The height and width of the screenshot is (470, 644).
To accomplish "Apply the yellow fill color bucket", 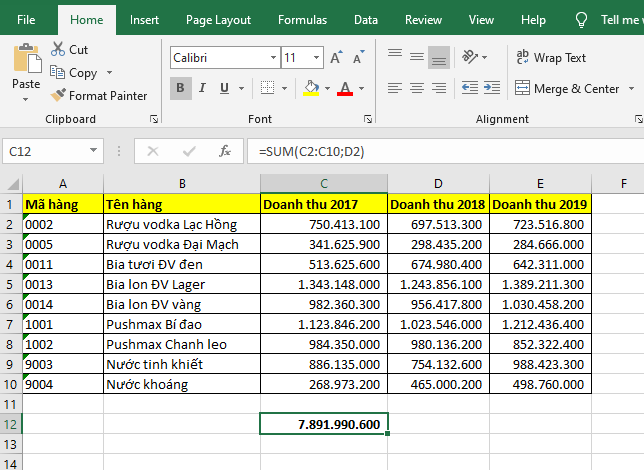I will [312, 88].
